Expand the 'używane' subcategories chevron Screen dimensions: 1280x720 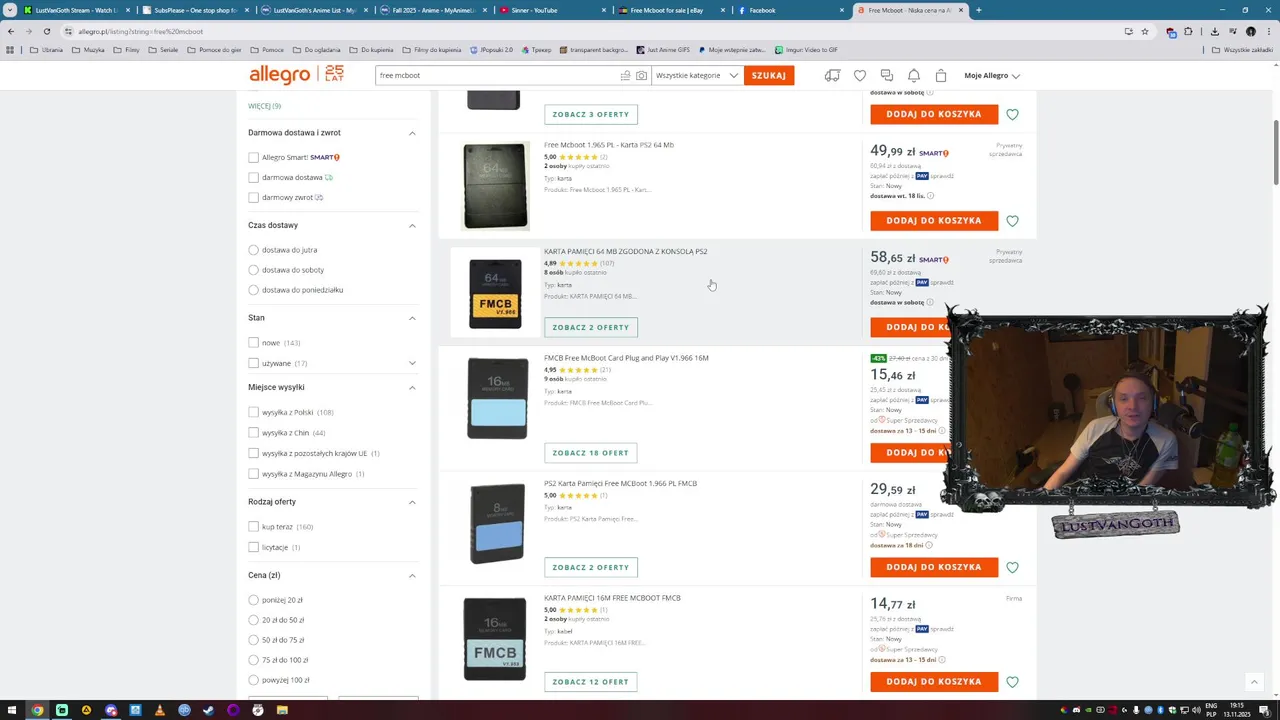point(412,363)
